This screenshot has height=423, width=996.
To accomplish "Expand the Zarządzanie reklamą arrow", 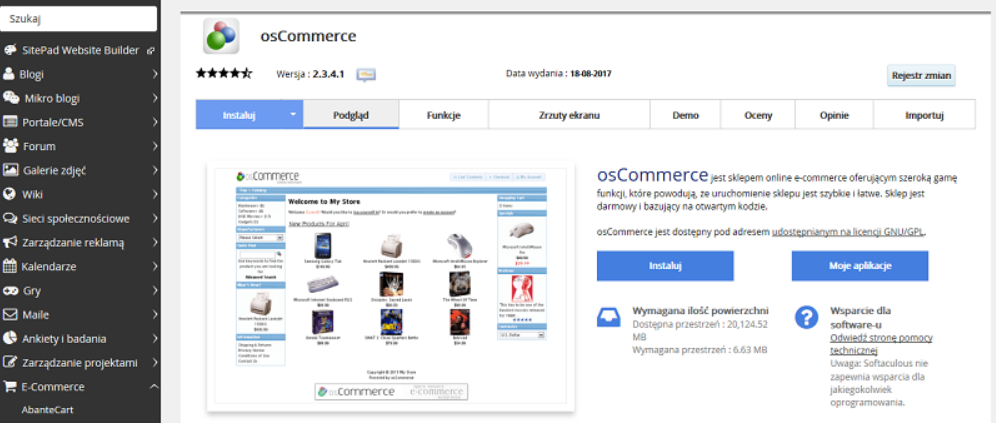I will (154, 243).
